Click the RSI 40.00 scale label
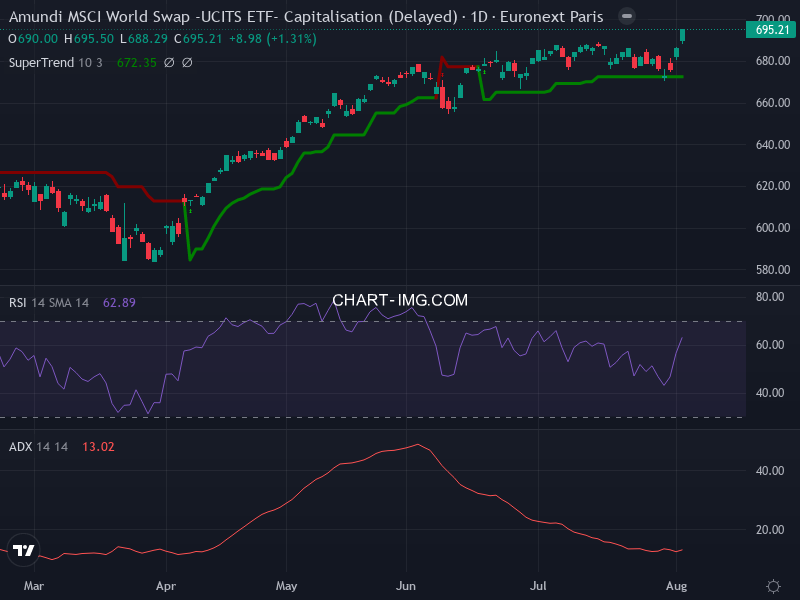This screenshot has height=600, width=800. click(770, 393)
